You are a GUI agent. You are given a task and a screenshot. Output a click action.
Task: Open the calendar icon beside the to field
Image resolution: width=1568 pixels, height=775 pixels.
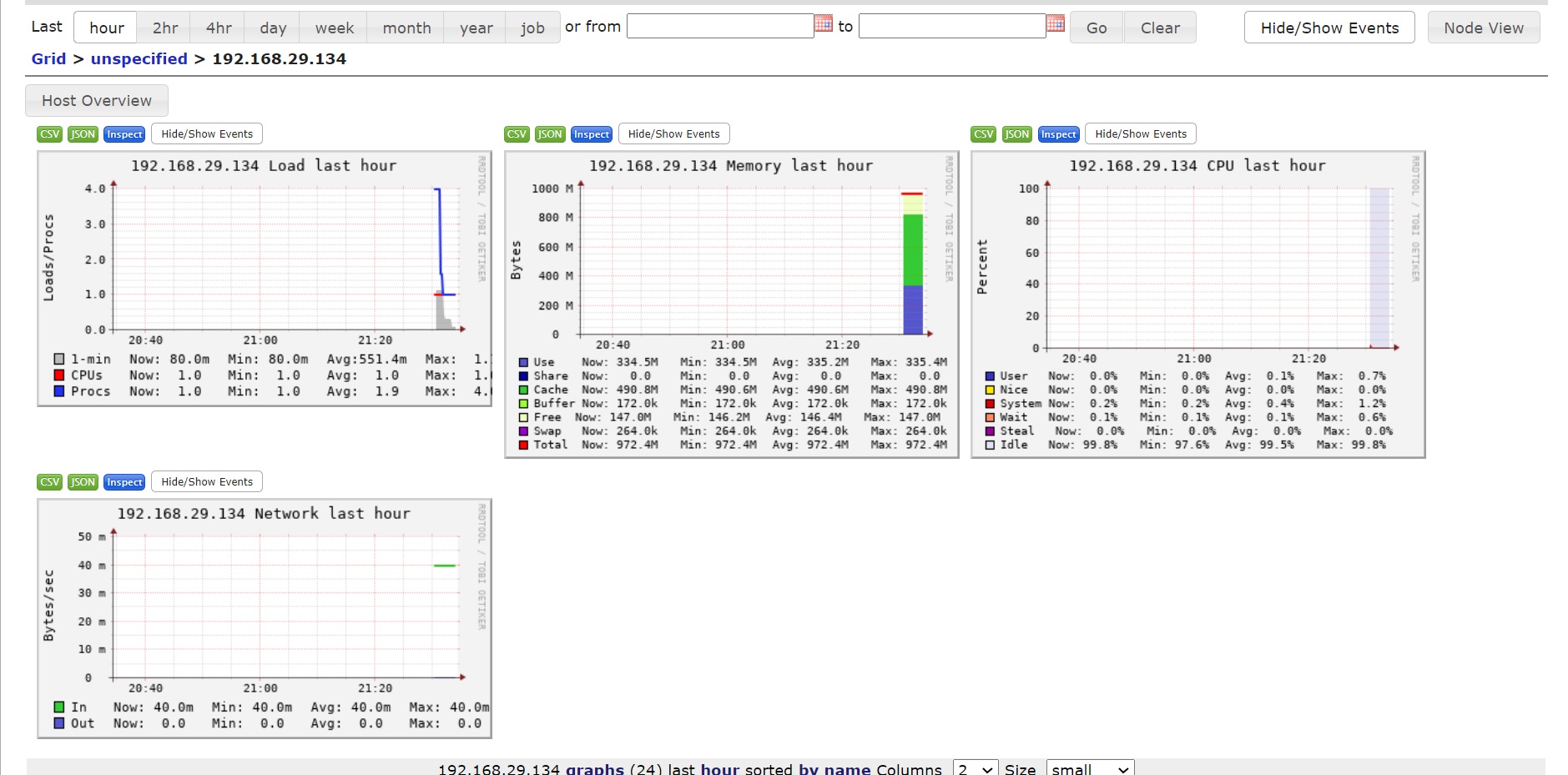click(1056, 23)
